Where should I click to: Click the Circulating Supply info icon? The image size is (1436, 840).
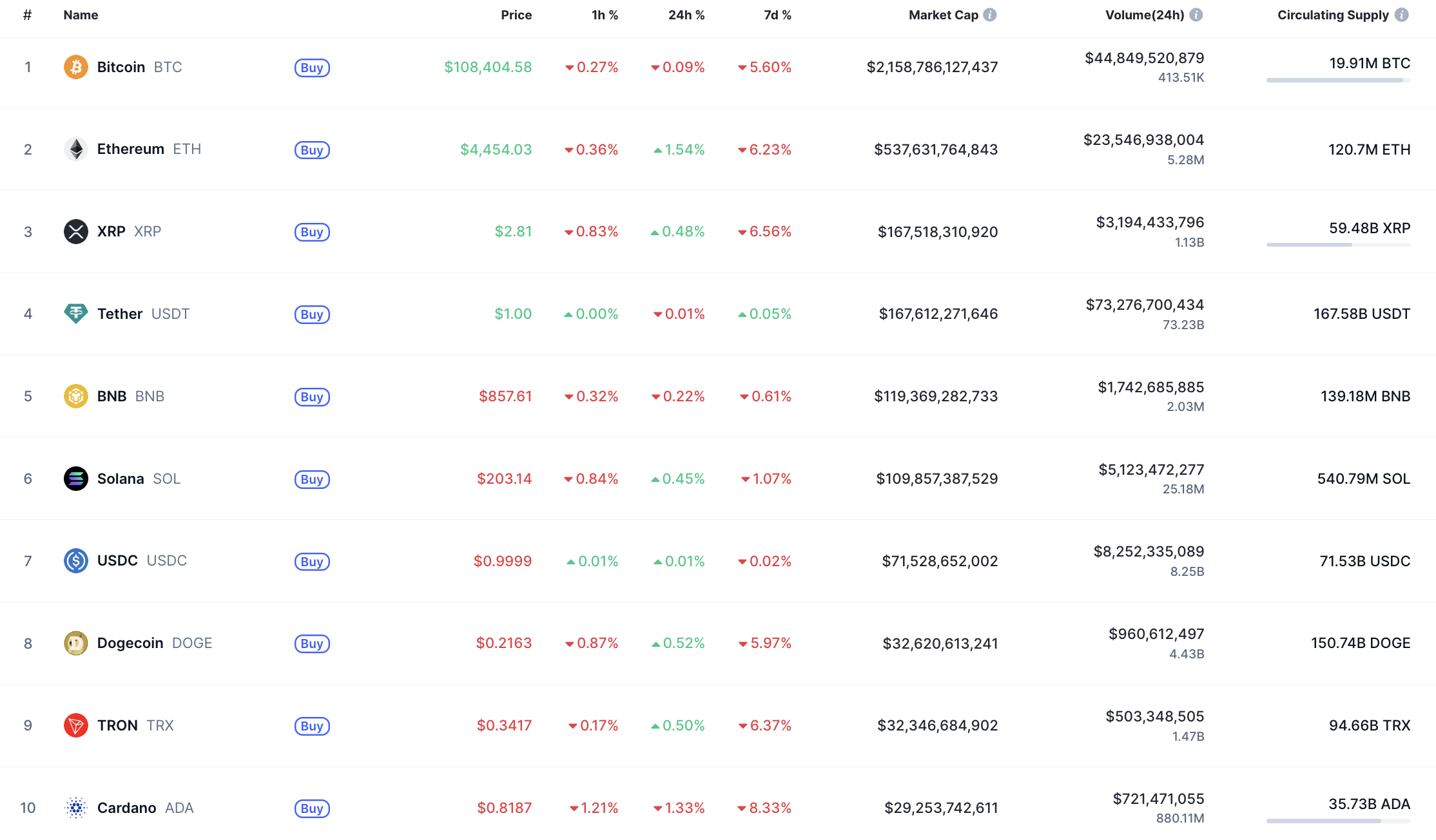[1402, 15]
